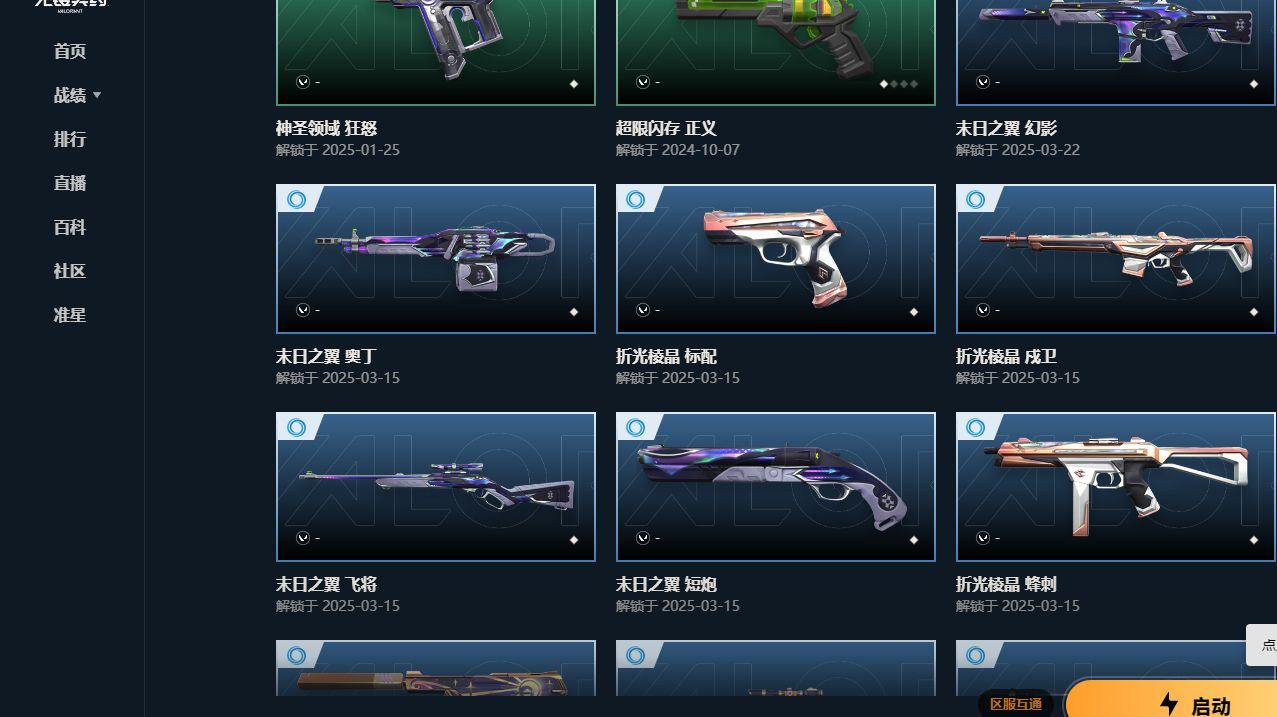Click the 折光棱晶 标配 skin name
This screenshot has height=717, width=1277.
click(x=666, y=356)
